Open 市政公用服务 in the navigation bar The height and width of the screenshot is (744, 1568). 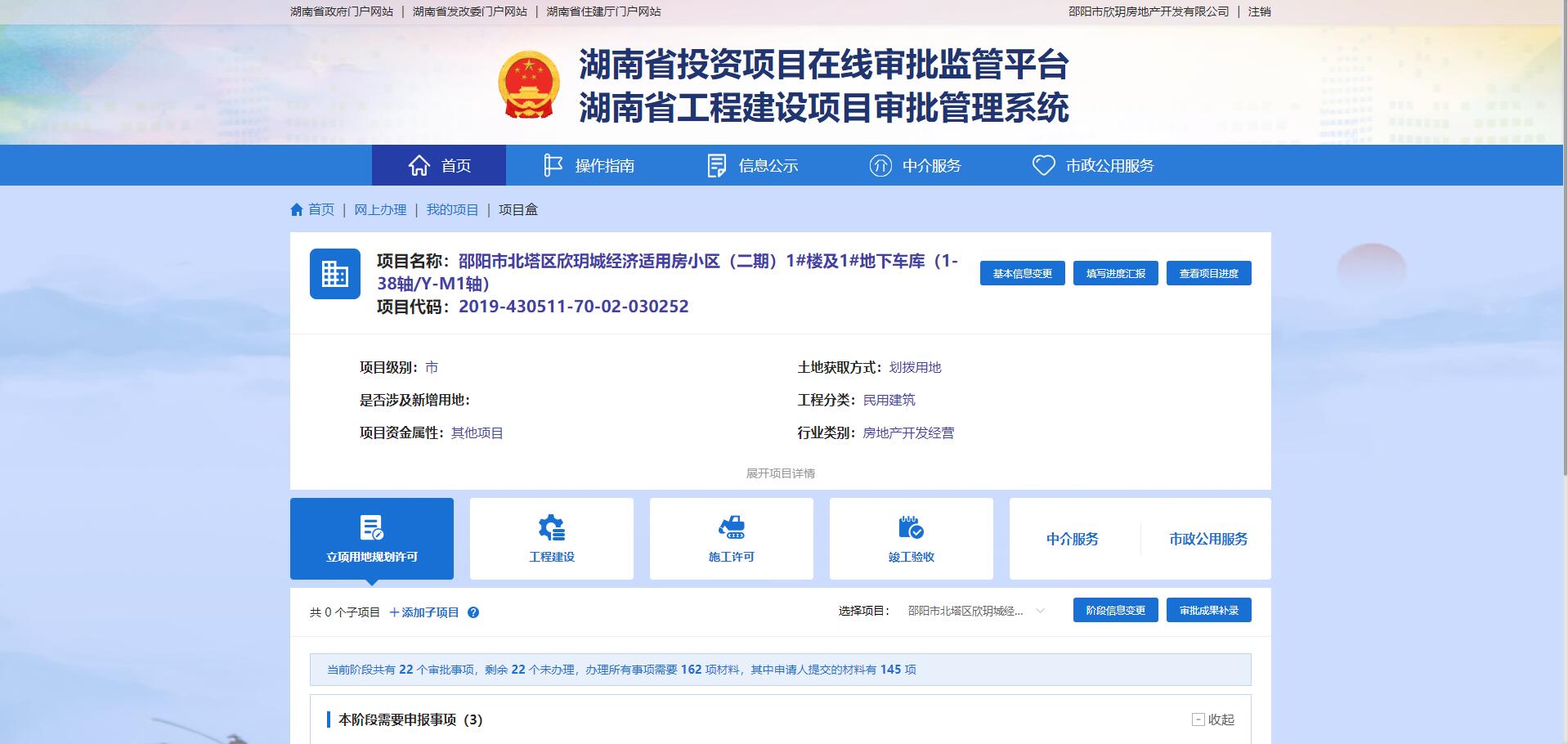(1093, 165)
